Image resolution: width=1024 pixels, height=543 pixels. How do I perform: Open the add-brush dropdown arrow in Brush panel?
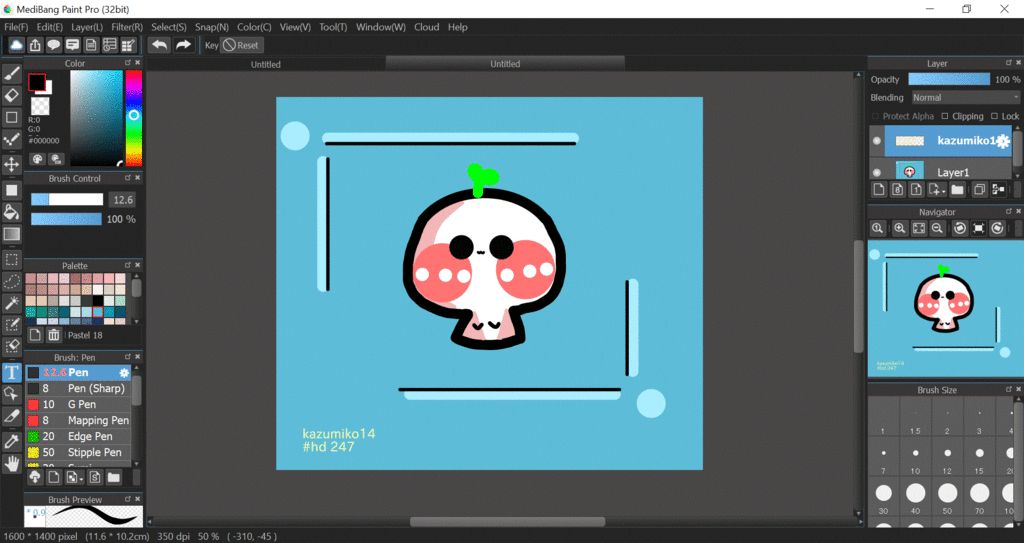point(73,478)
